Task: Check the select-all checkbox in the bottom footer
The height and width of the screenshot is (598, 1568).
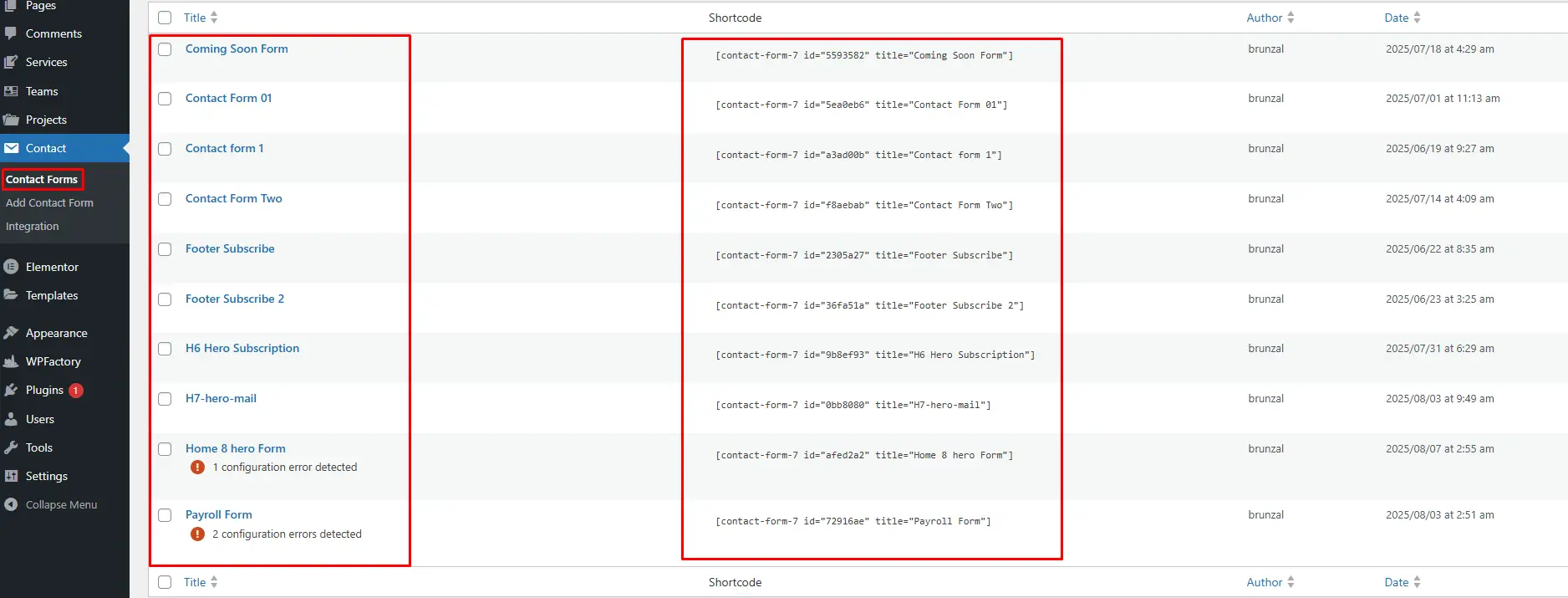Action: pyautogui.click(x=165, y=582)
